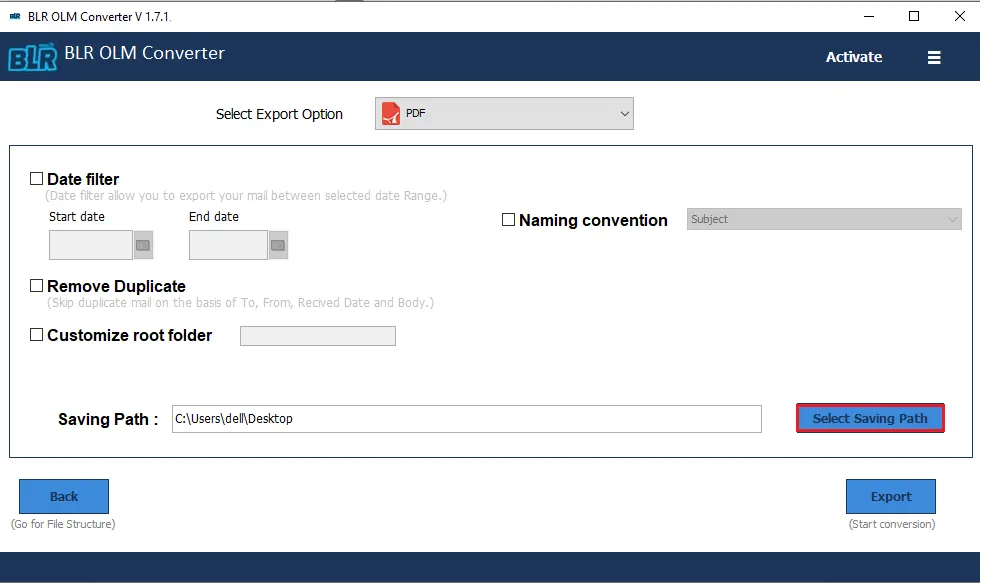Enable the Naming convention checkbox

coord(508,220)
